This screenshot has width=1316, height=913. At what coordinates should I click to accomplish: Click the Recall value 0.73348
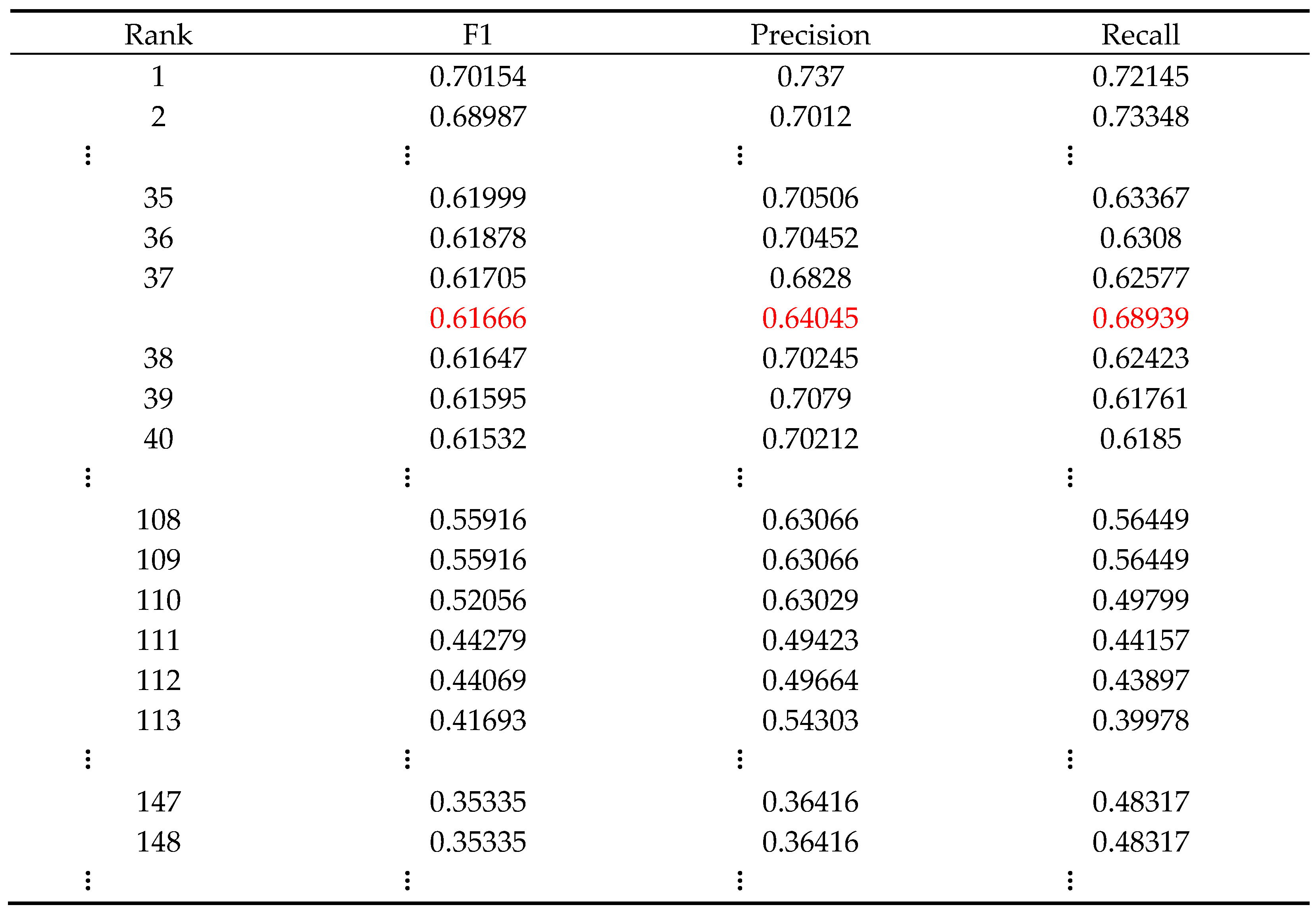(x=1140, y=117)
